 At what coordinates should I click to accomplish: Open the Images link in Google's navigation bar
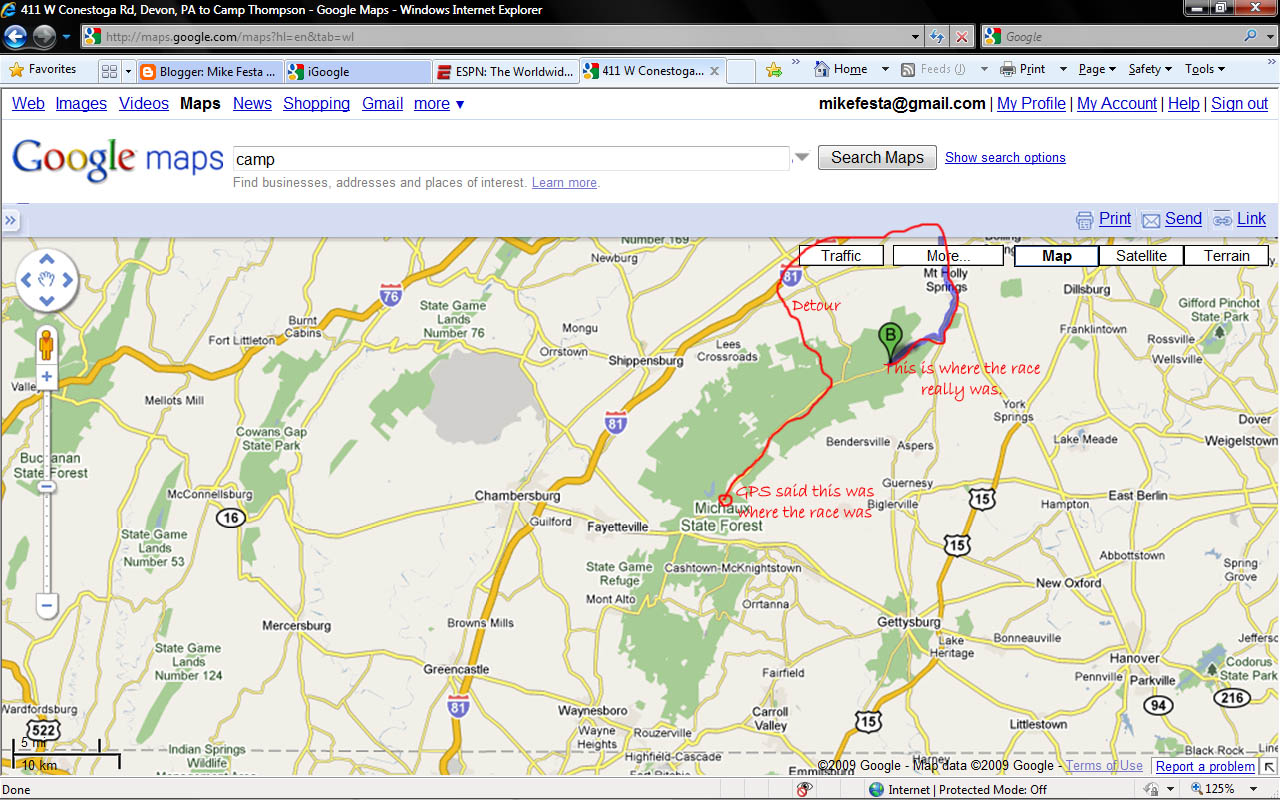click(x=81, y=104)
